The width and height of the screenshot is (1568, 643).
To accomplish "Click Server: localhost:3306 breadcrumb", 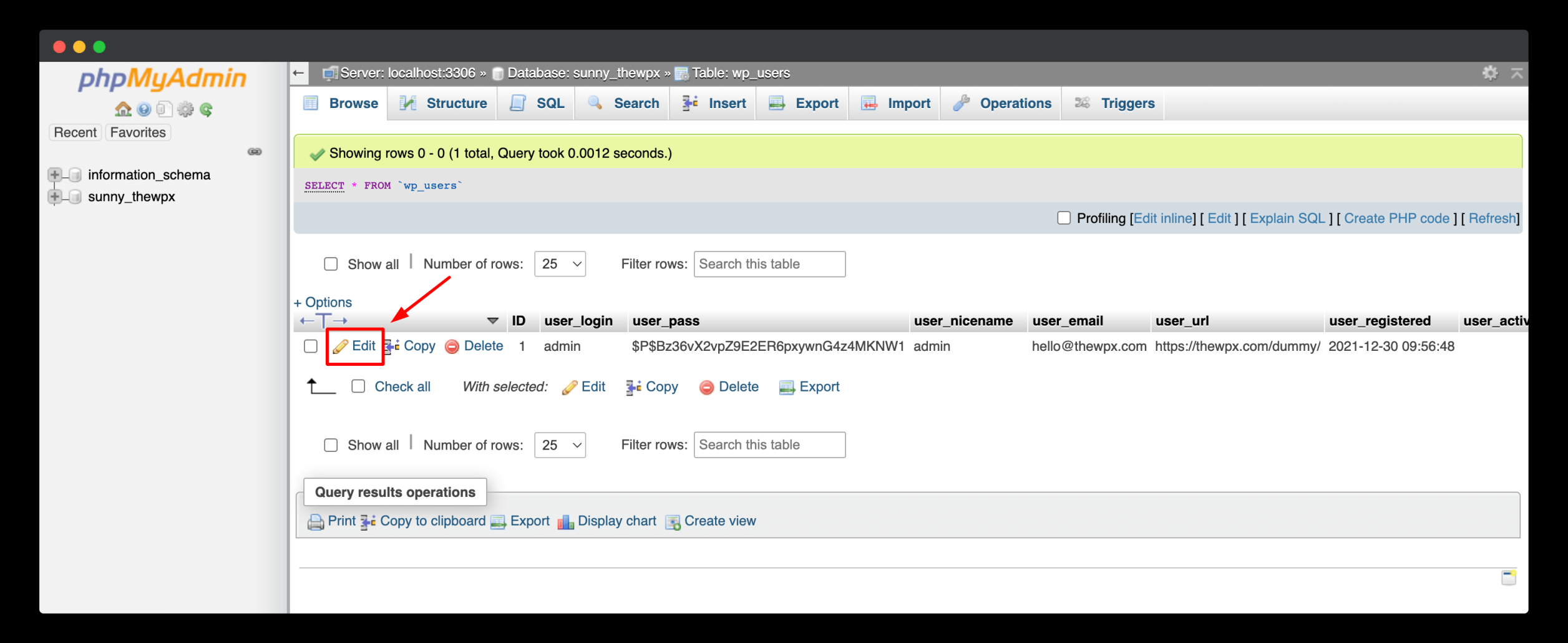I will (407, 73).
